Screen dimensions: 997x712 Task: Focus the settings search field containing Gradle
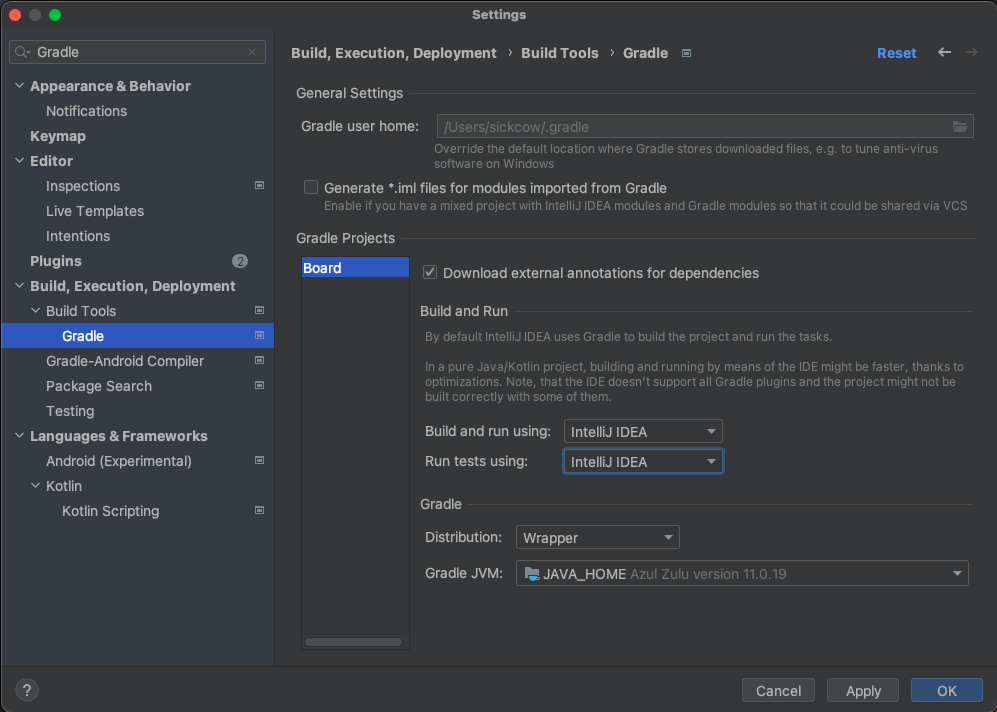137,52
